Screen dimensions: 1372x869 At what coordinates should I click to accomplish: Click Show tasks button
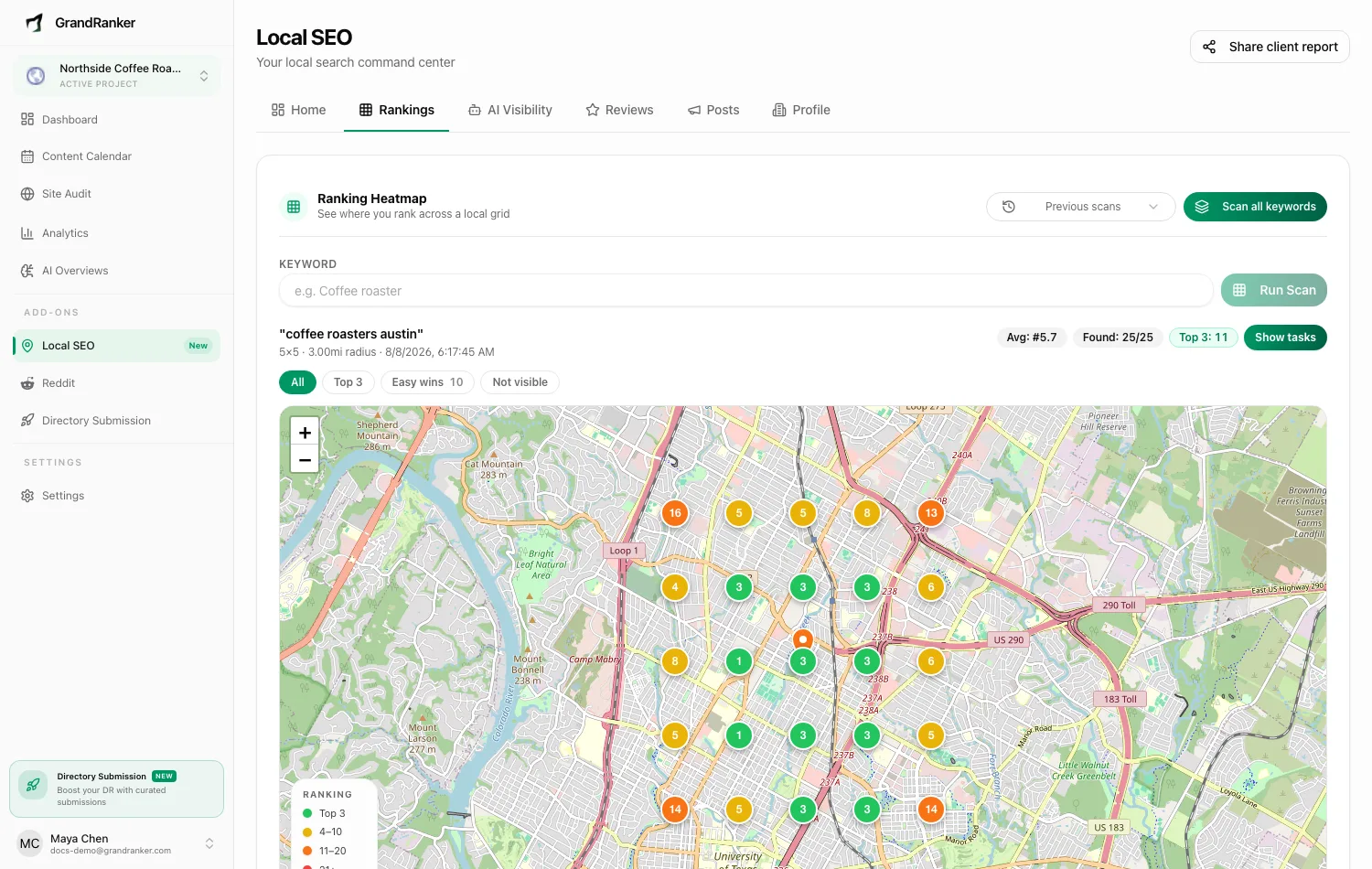pos(1285,338)
